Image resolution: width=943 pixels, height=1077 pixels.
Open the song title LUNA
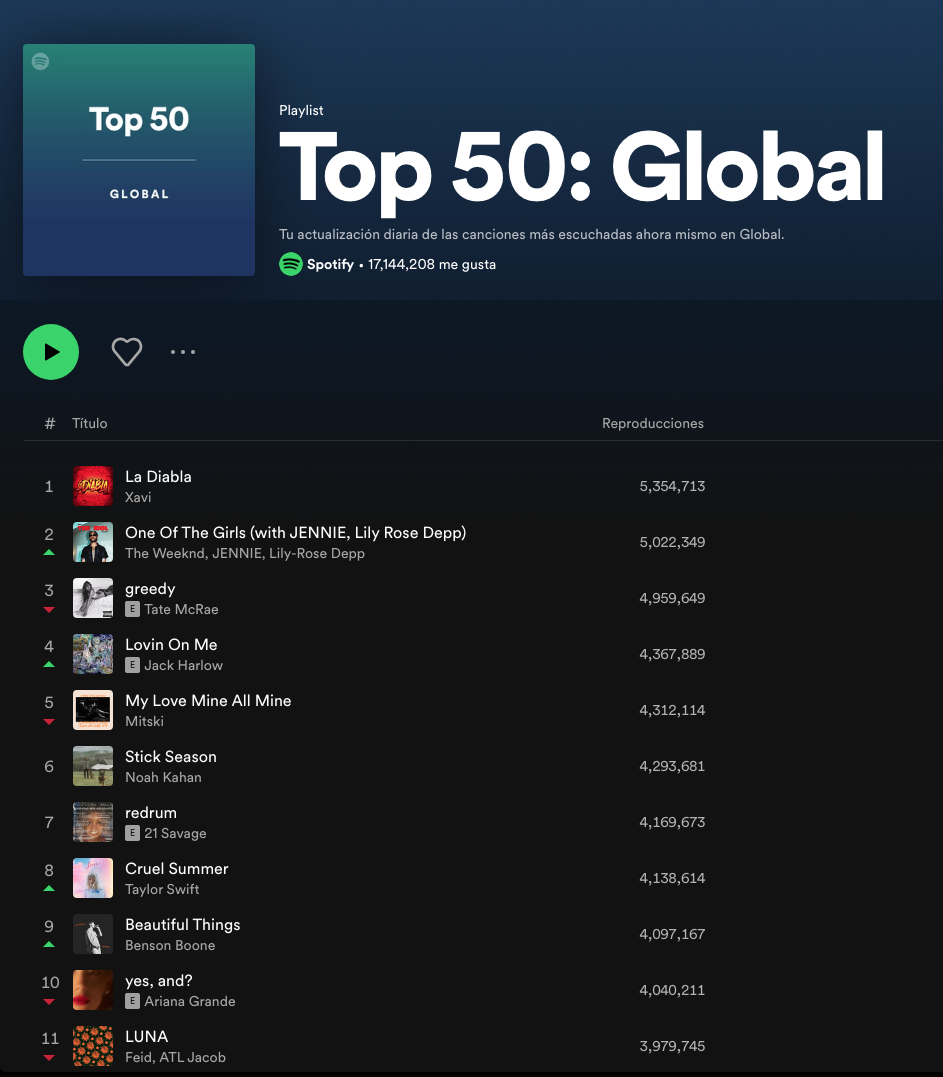(x=146, y=1037)
